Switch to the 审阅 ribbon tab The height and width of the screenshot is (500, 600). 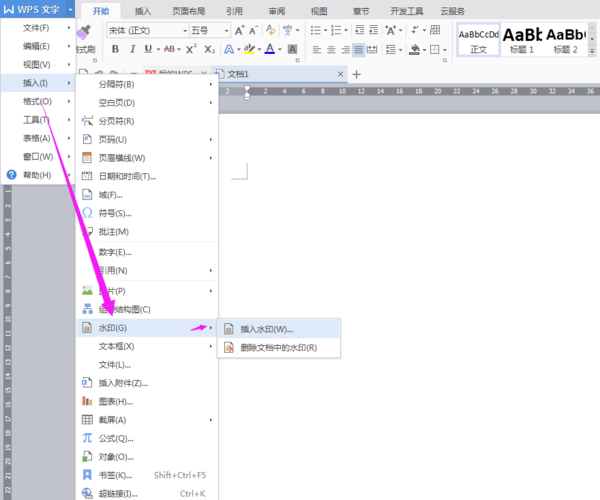click(x=277, y=11)
